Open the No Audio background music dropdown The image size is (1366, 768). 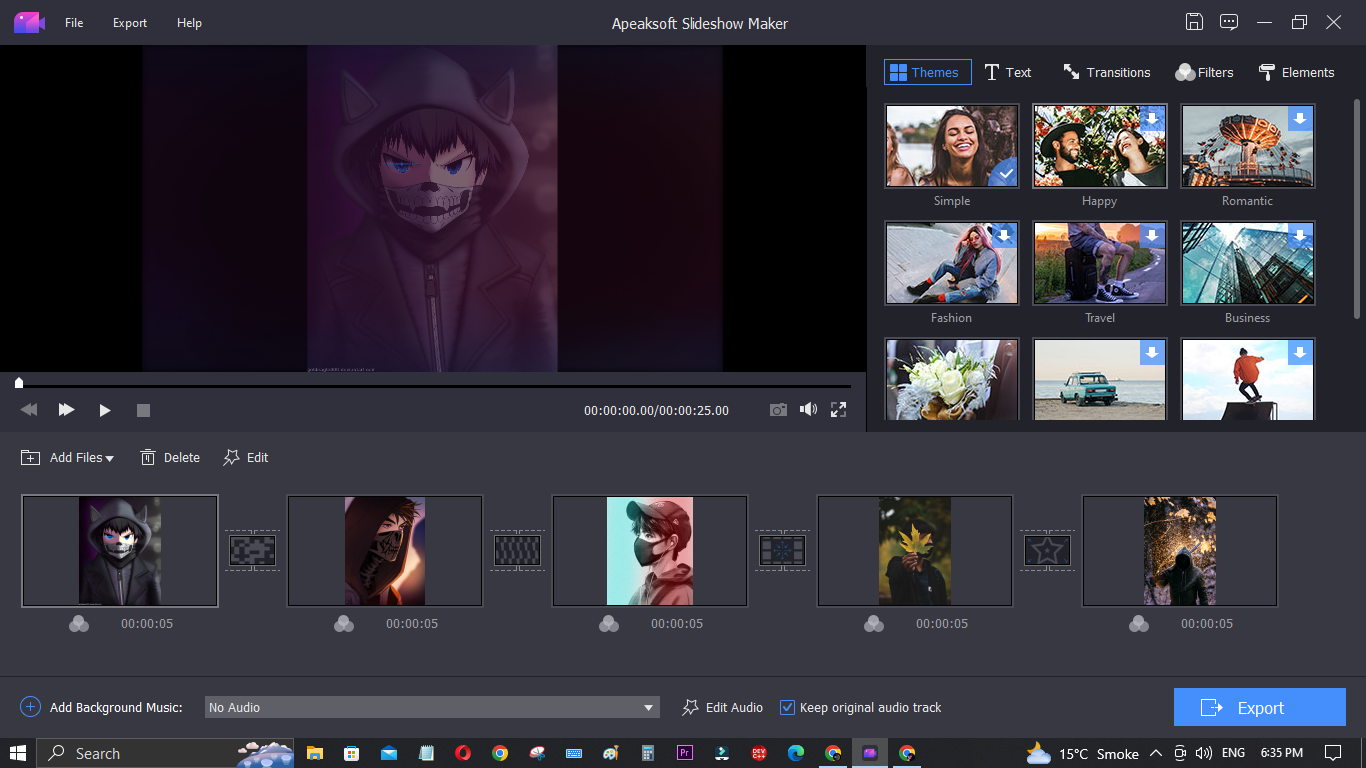(x=432, y=707)
